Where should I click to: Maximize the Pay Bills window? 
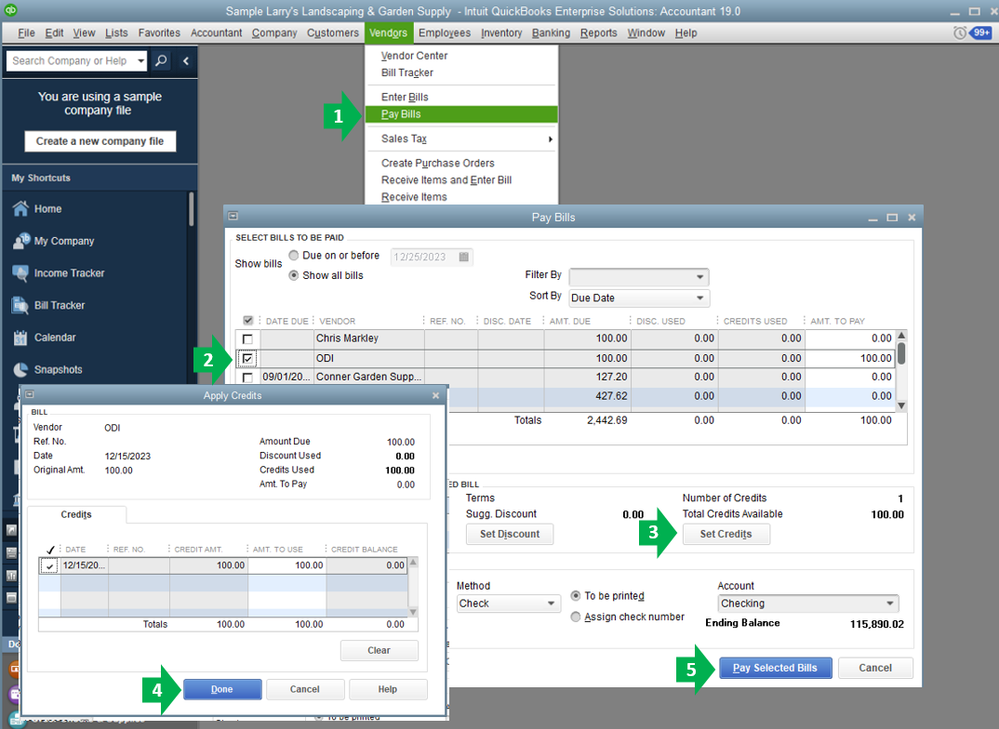click(892, 217)
